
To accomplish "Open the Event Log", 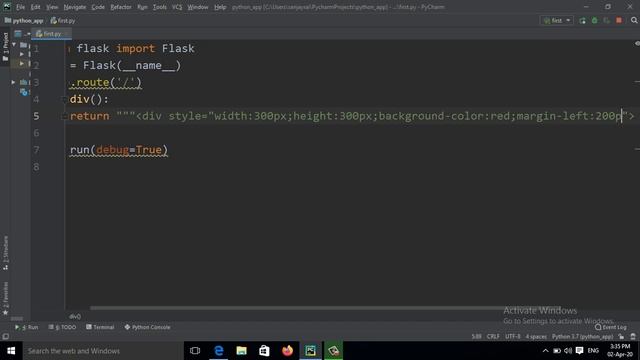I will coord(611,327).
